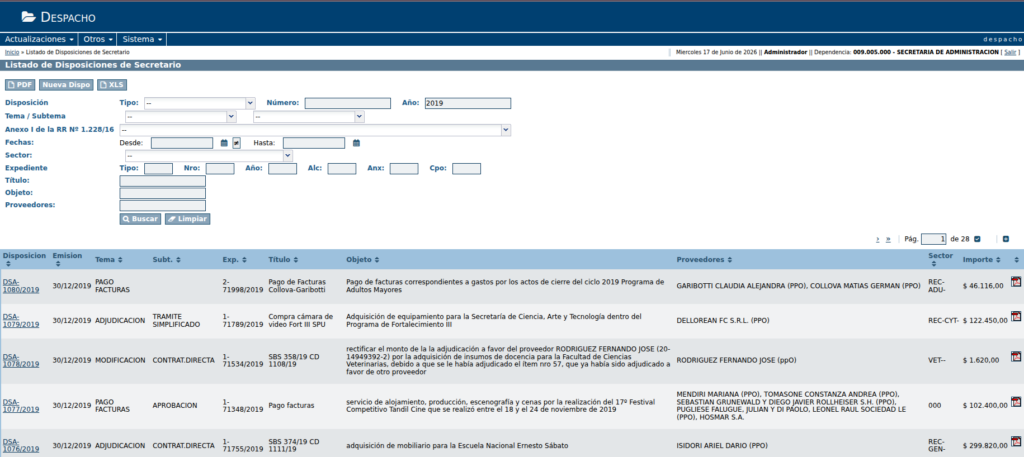Viewport: 1024px width, 457px height.
Task: Click the Año field containing 2019
Action: [x=468, y=103]
